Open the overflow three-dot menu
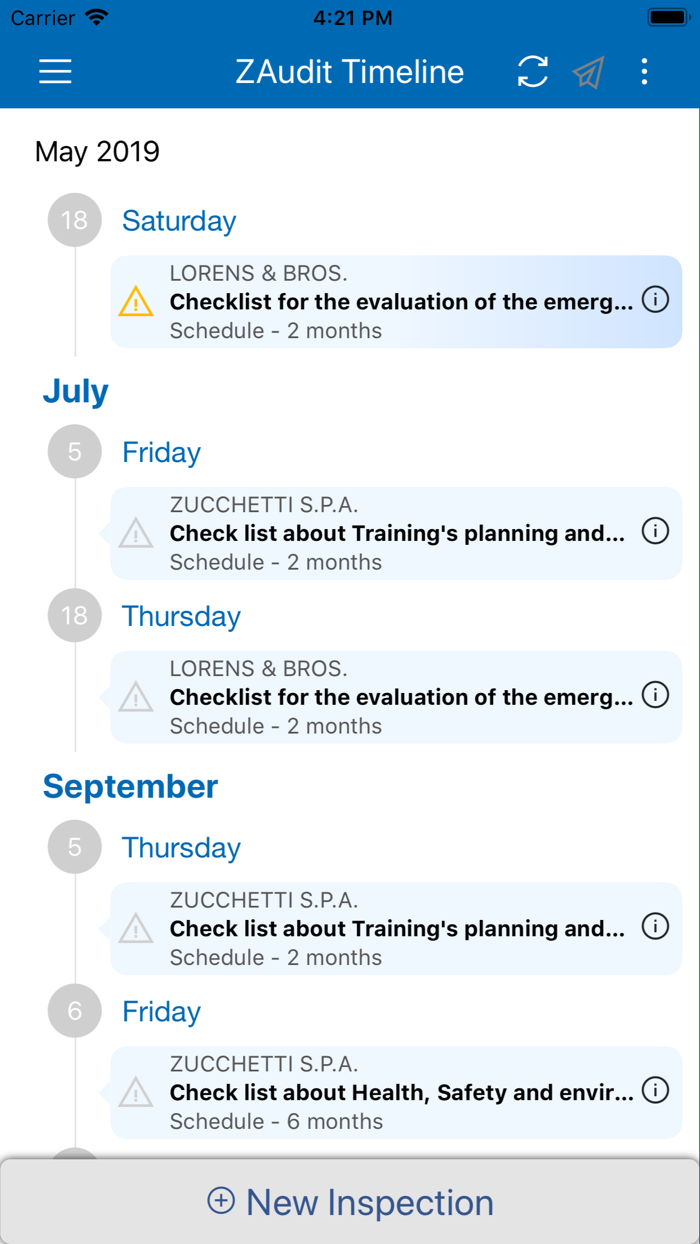Viewport: 700px width, 1244px height. [644, 71]
